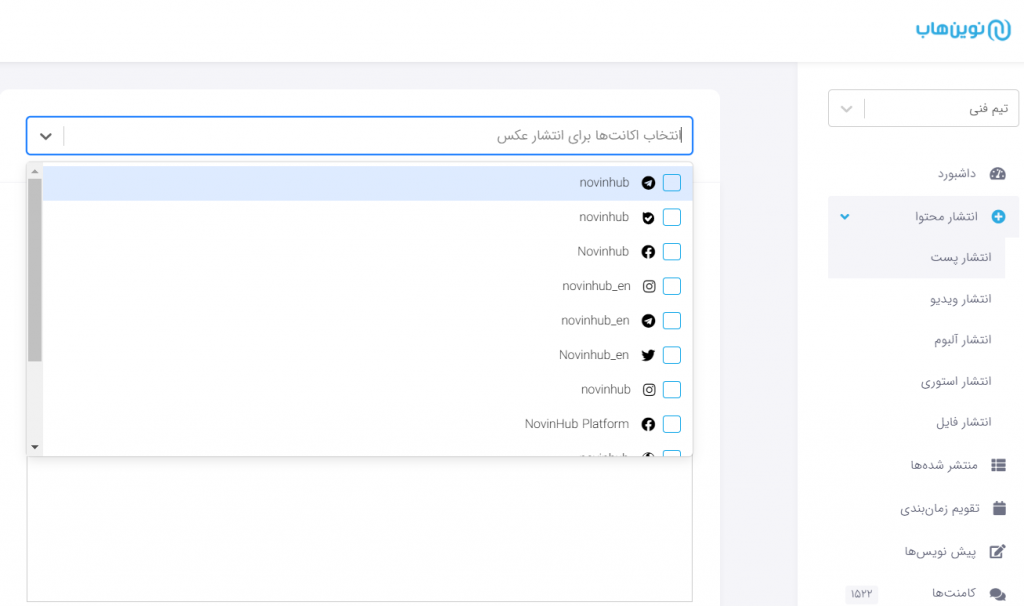The image size is (1024, 606).
Task: Check the Instagram novinhub_en account box
Action: point(671,286)
